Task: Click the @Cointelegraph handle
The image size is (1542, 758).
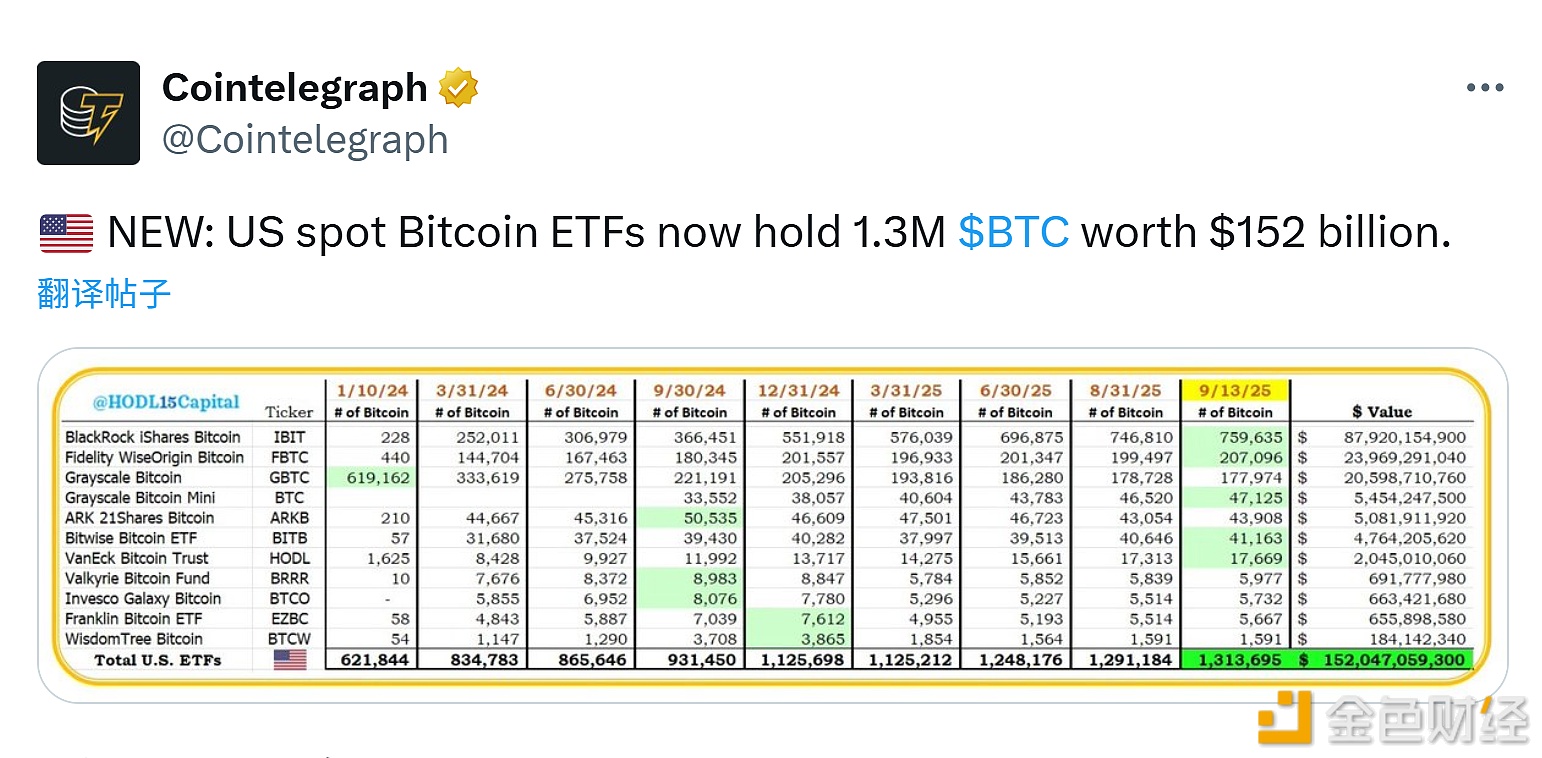Action: [305, 139]
